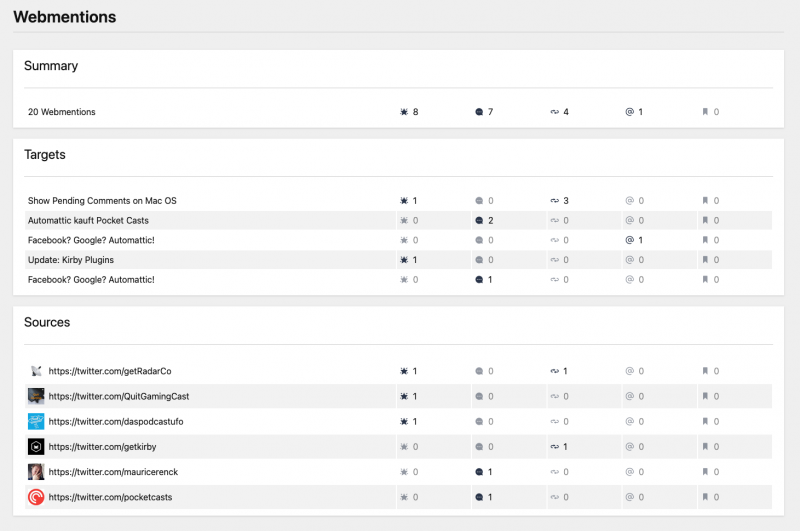
Task: Click reply count 2 for Automattic kauft Pocket Casts
Action: [x=491, y=220]
